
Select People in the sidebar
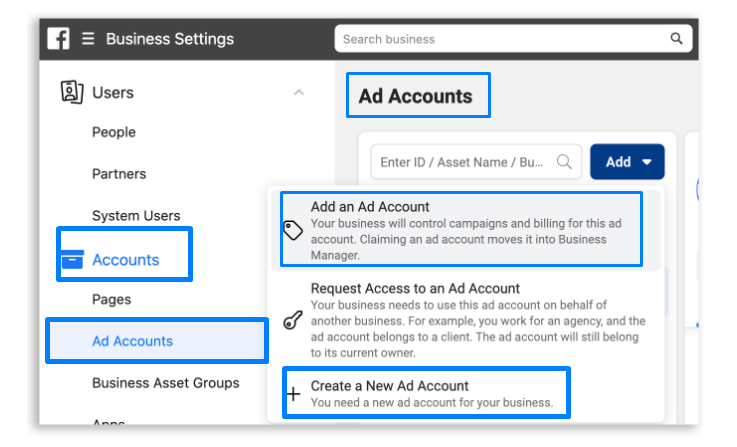pyautogui.click(x=114, y=132)
